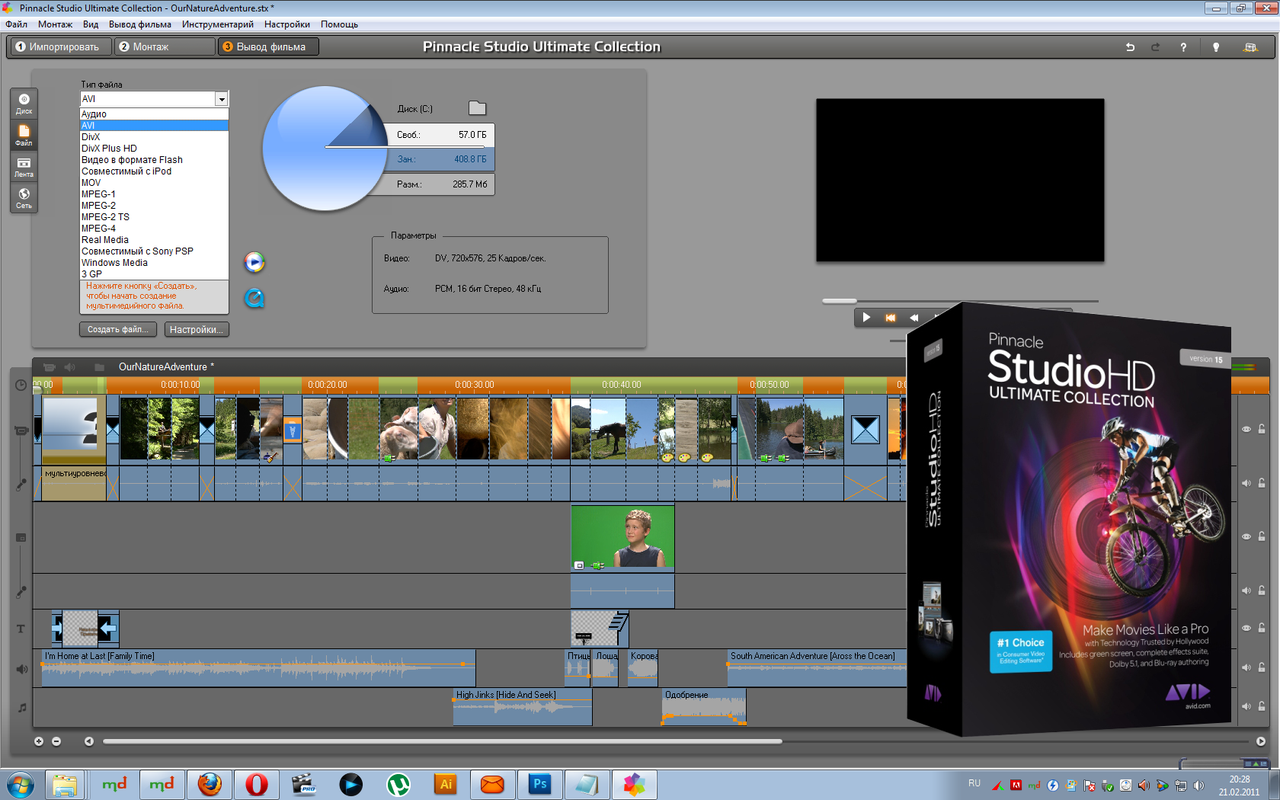Select the main video track camera icon

[21, 430]
